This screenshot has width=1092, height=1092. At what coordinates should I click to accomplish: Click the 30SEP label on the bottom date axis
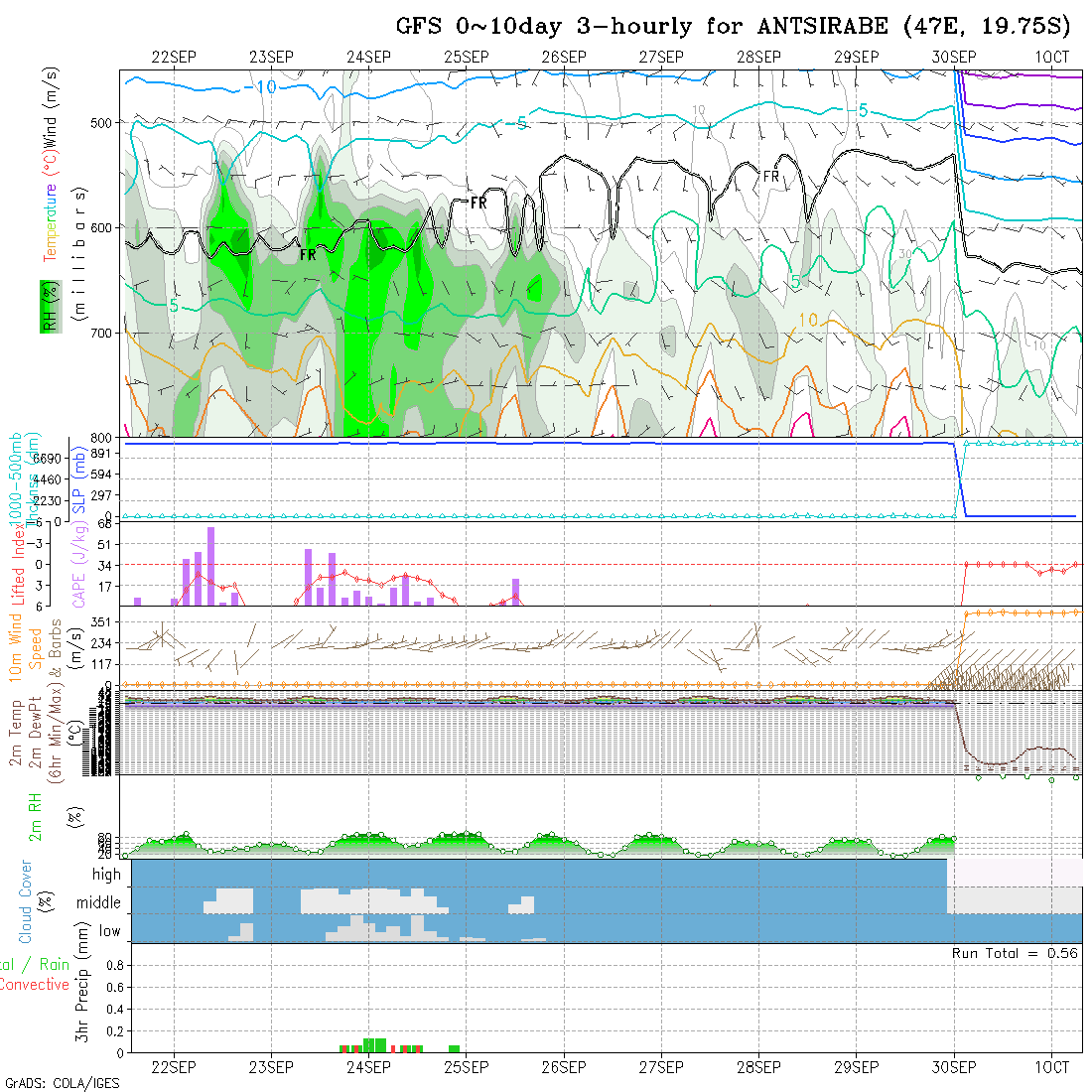954,1067
